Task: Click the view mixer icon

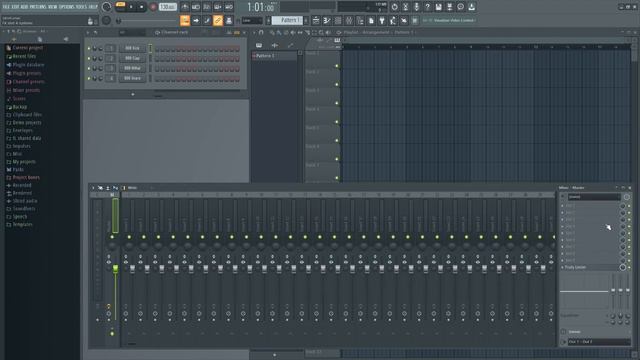Action: point(349,20)
